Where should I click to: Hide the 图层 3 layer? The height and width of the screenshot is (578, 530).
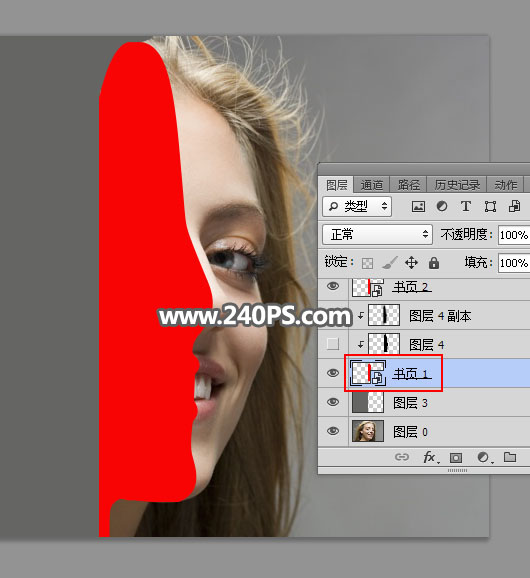(x=333, y=402)
